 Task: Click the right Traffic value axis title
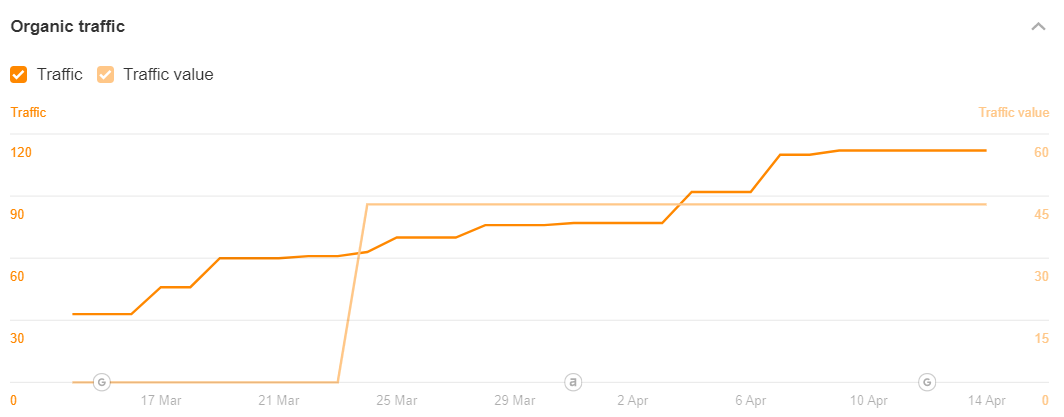[x=1014, y=113]
